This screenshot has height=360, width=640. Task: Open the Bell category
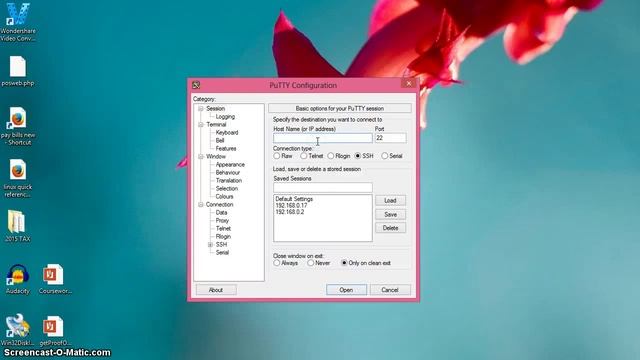point(220,140)
